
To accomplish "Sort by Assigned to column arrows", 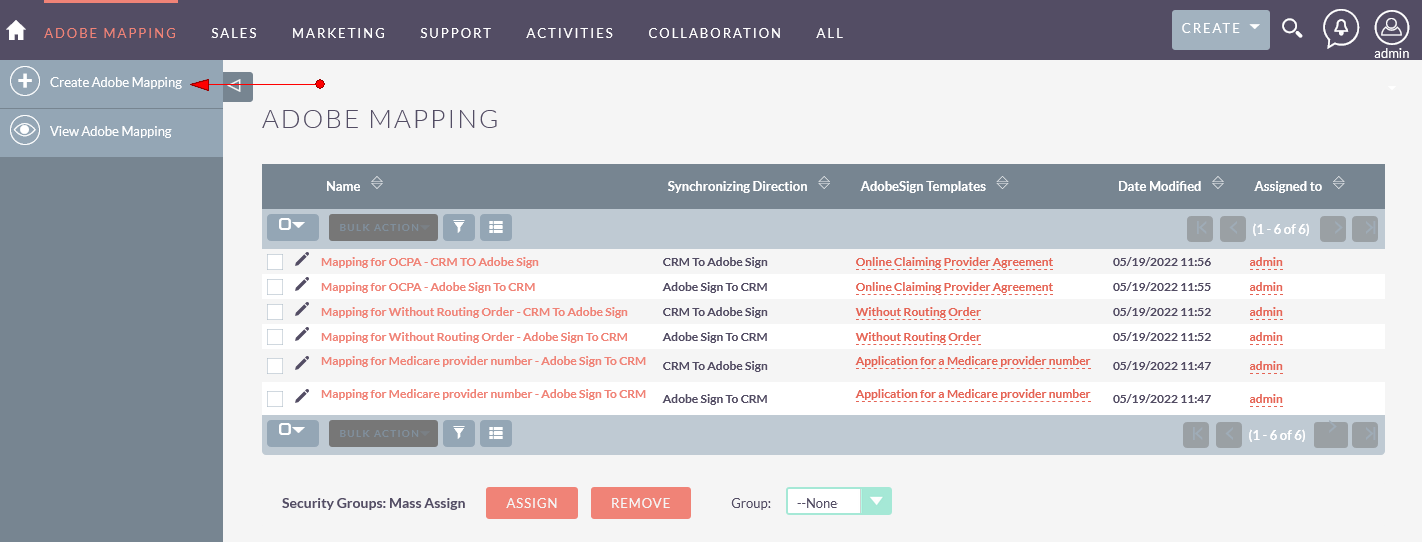I will pos(1338,184).
